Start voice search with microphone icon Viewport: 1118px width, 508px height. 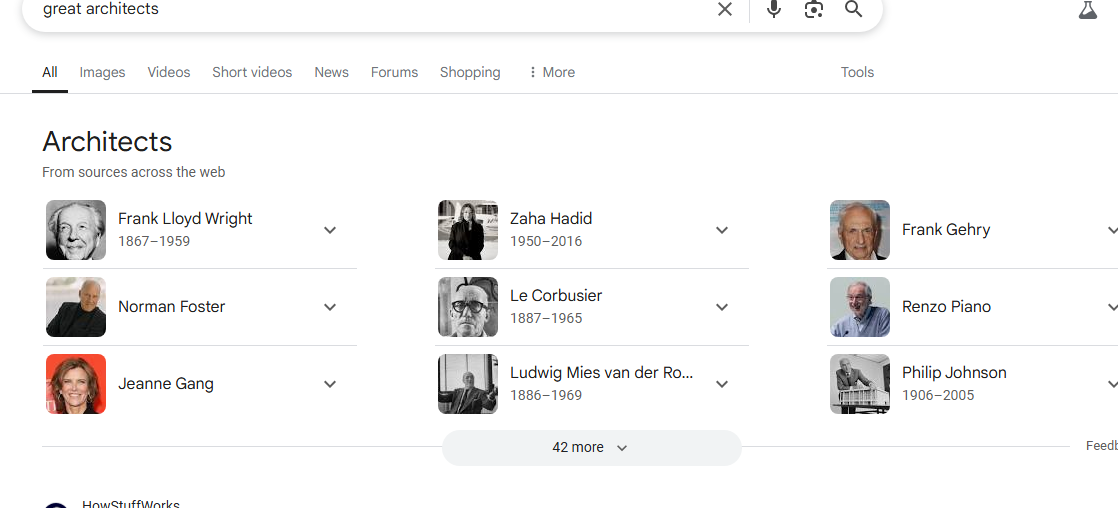point(774,9)
